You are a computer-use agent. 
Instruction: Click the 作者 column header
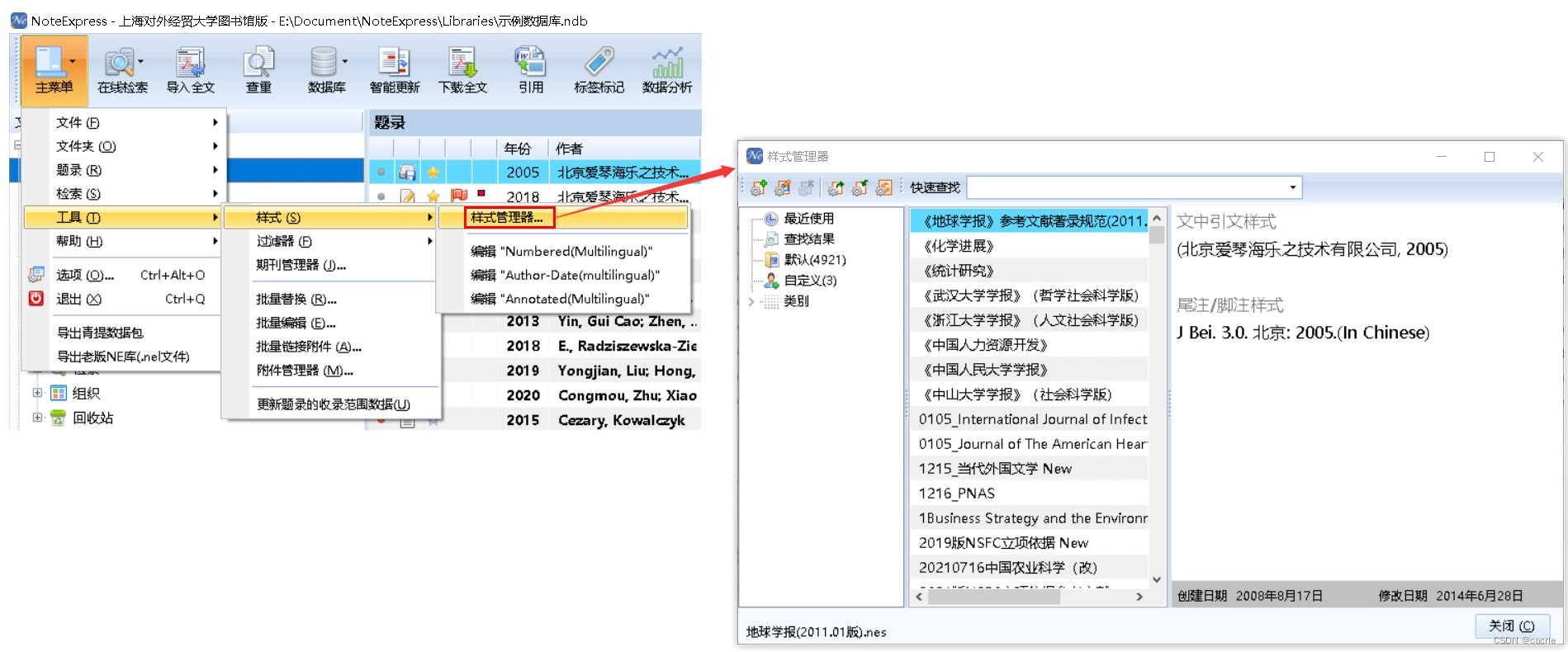click(623, 149)
